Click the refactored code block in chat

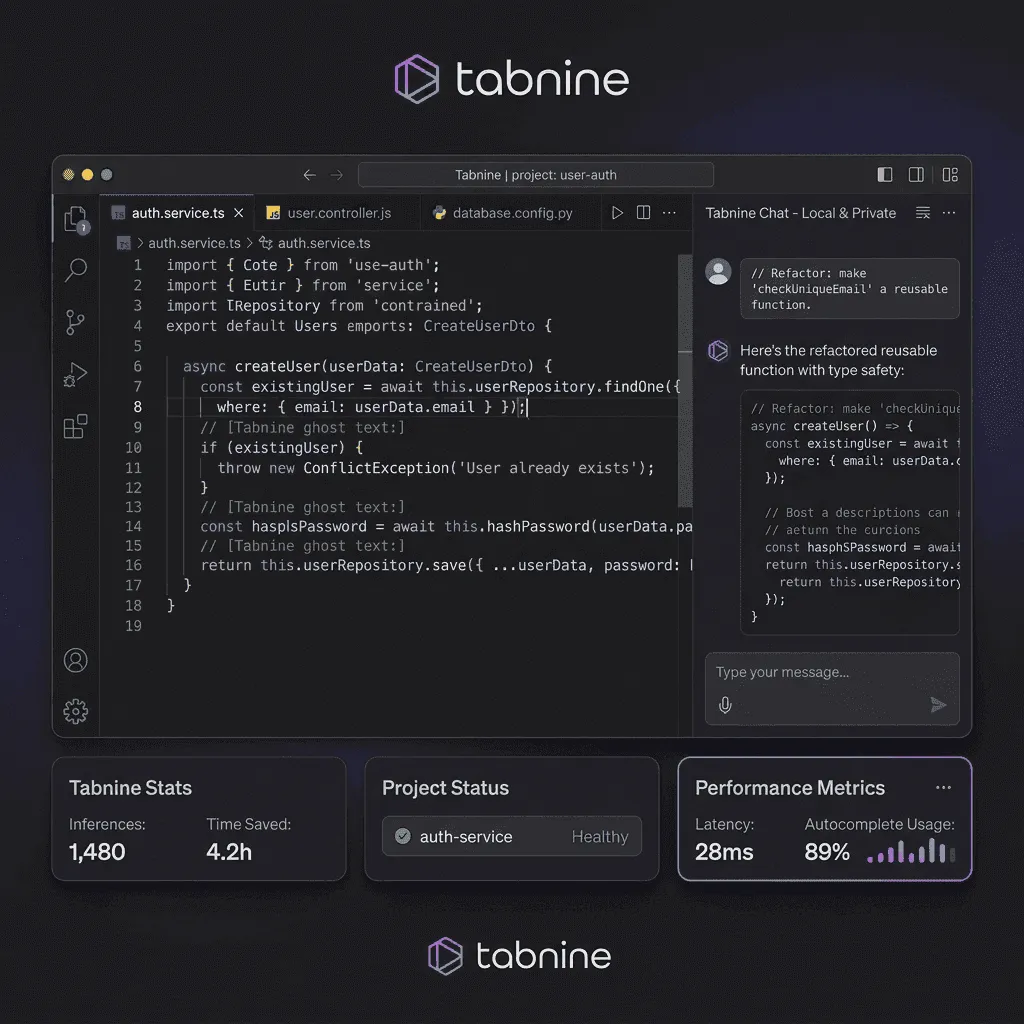[850, 513]
